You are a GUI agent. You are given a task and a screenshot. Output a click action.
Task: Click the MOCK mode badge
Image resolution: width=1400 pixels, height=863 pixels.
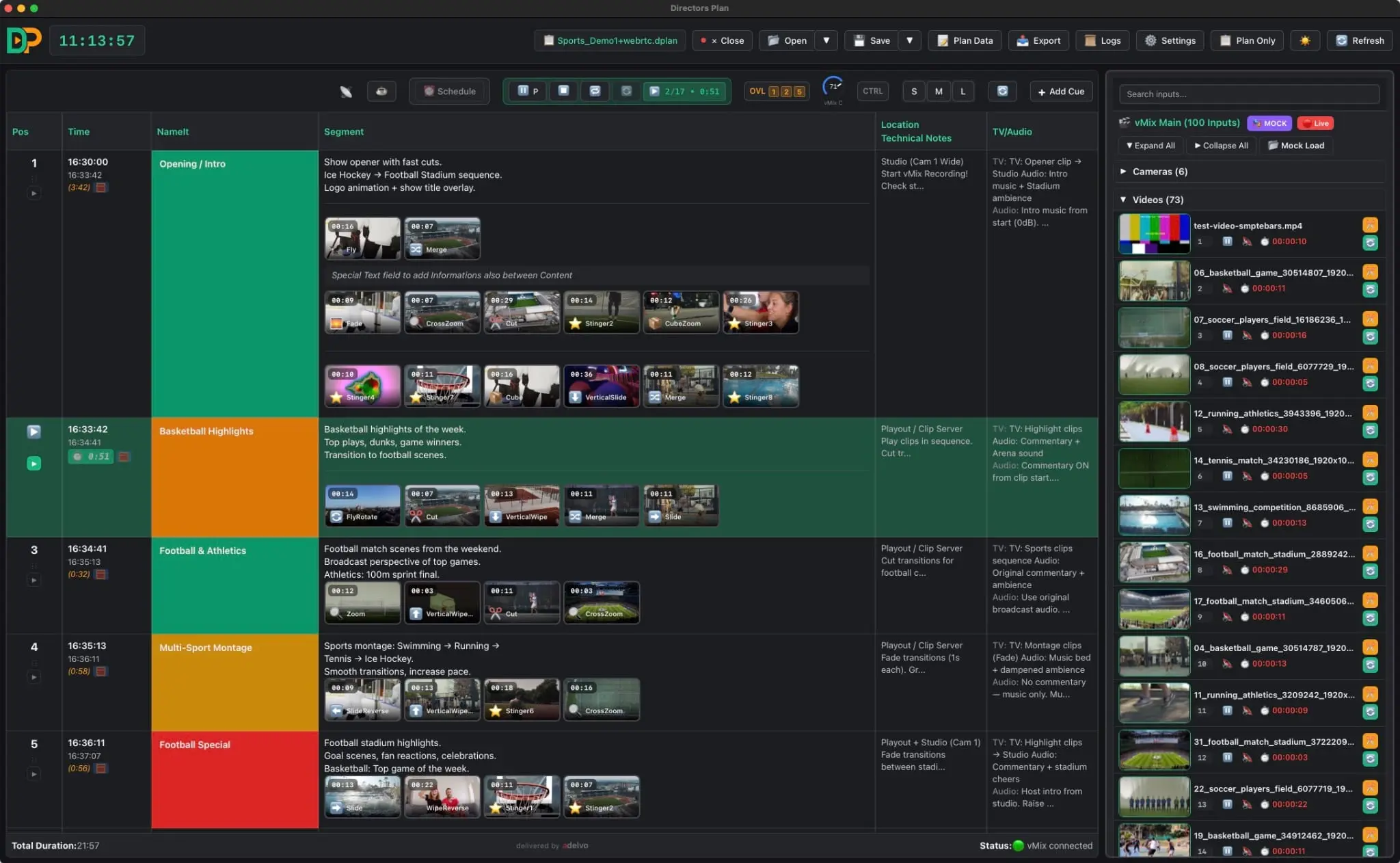[1269, 123]
